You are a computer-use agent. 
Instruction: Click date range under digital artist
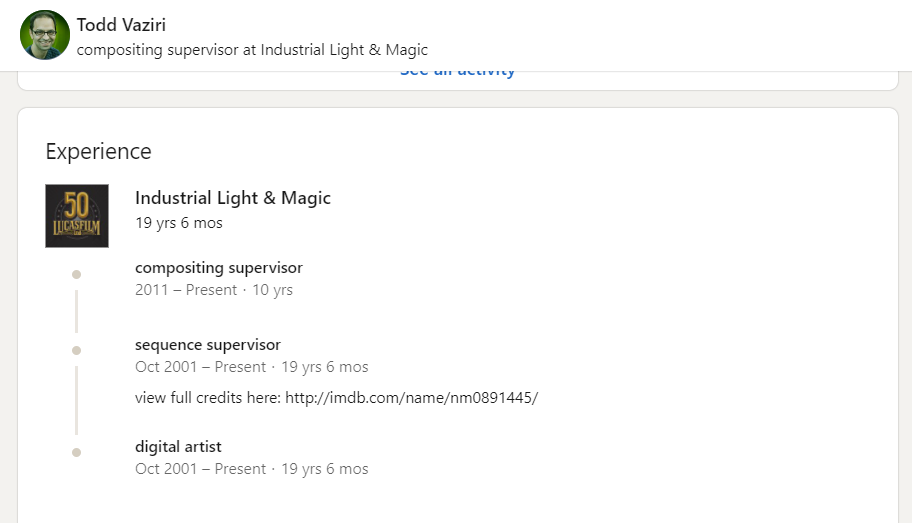pos(200,469)
